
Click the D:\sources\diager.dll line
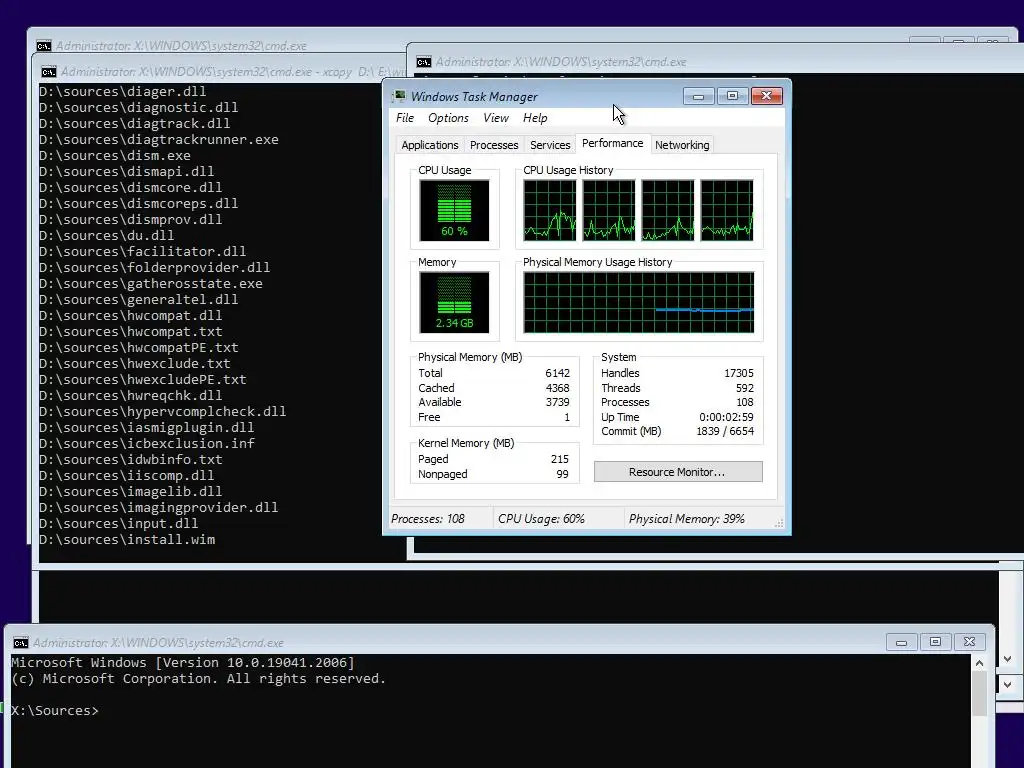(x=123, y=91)
